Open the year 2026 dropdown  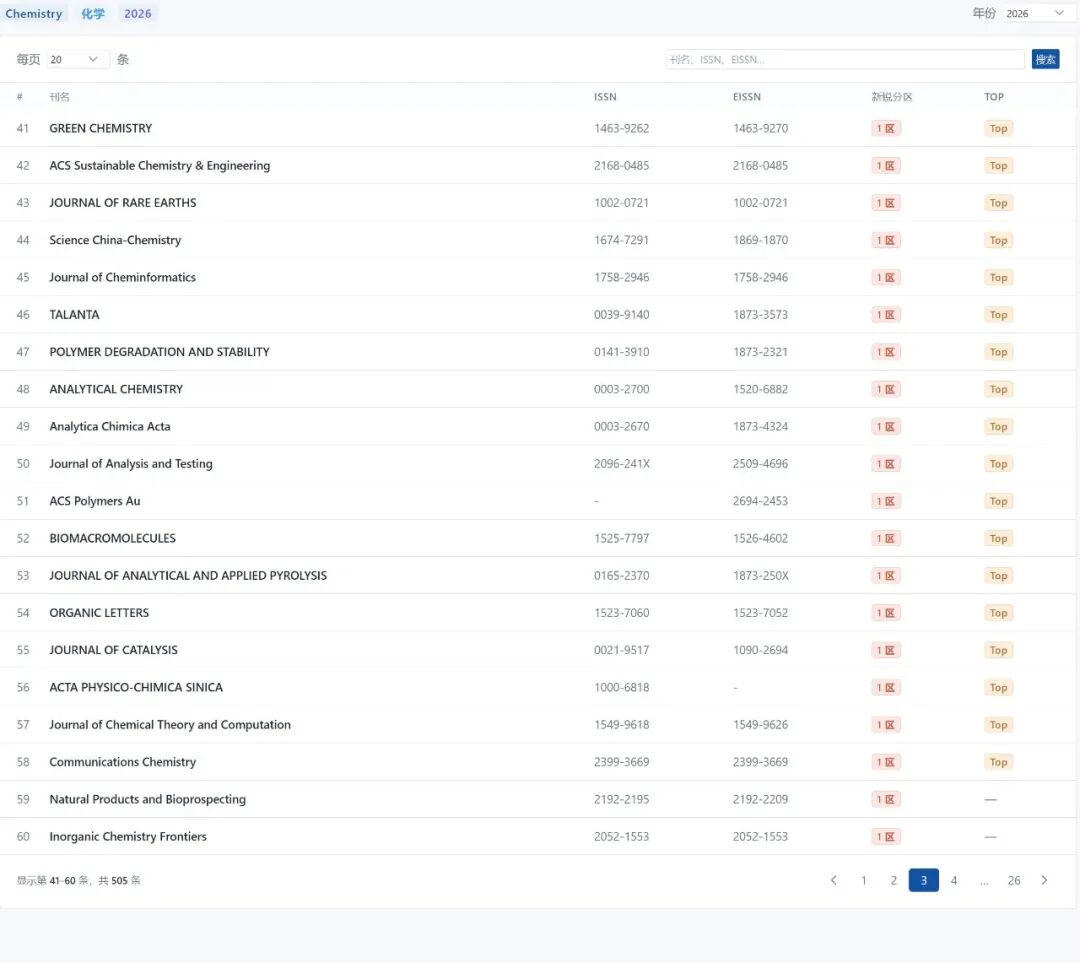click(1035, 13)
